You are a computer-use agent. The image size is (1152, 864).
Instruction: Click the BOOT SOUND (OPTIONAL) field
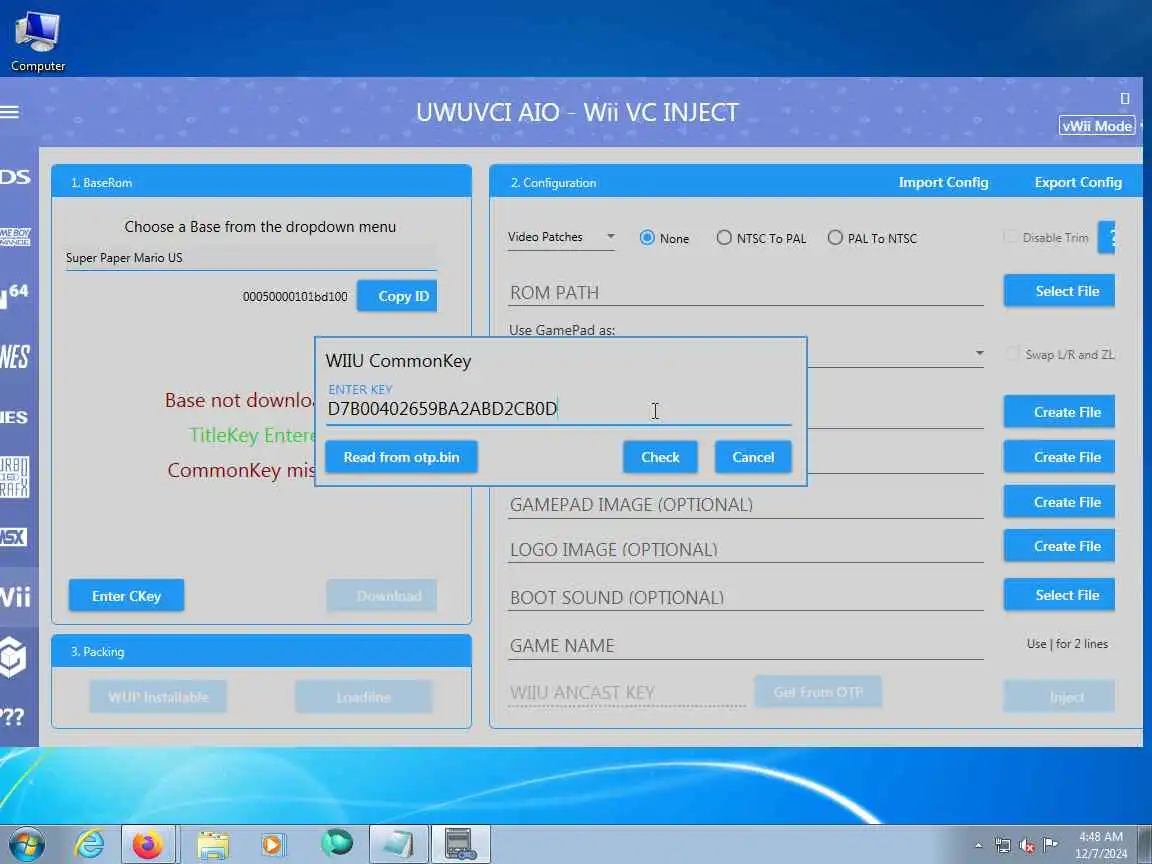(x=745, y=597)
